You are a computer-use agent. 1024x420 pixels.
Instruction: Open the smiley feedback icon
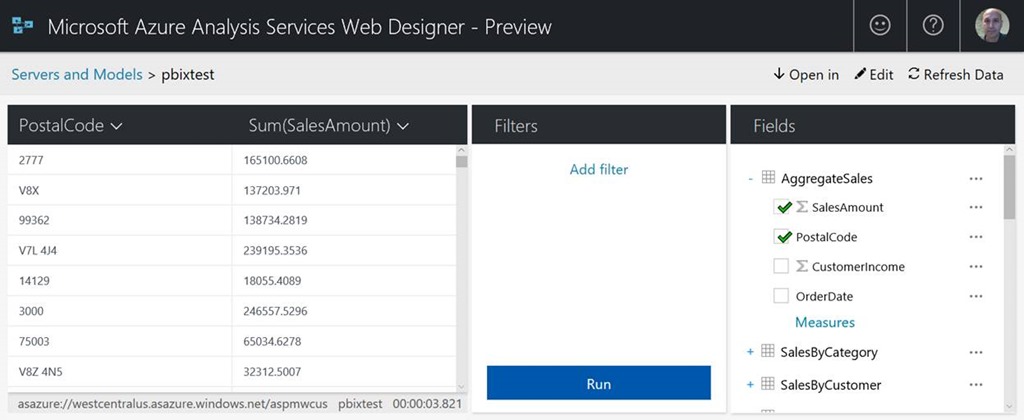880,26
